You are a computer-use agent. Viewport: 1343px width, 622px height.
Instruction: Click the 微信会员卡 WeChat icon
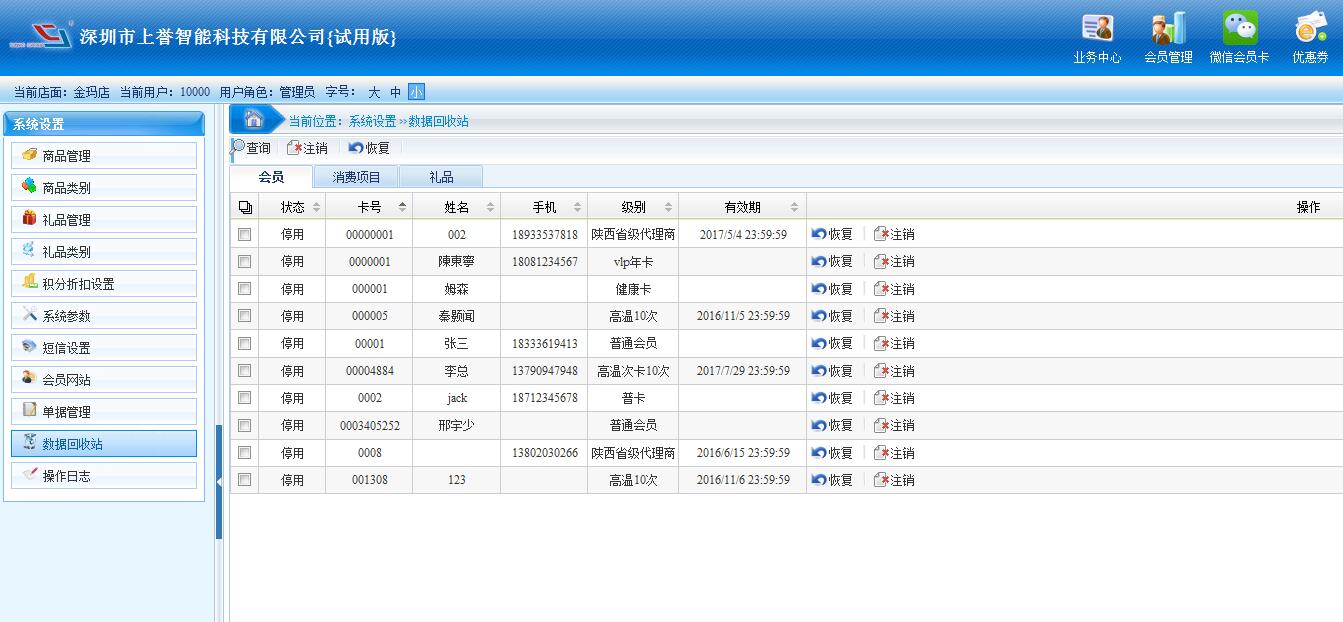tap(1239, 29)
